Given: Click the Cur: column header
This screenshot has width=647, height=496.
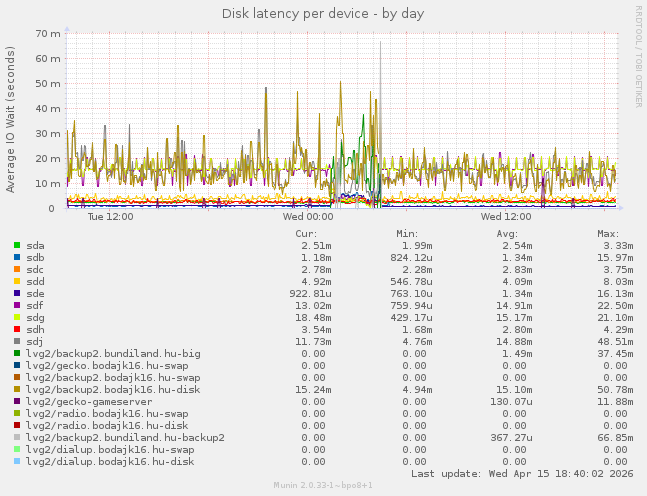Looking at the screenshot, I should (306, 234).
